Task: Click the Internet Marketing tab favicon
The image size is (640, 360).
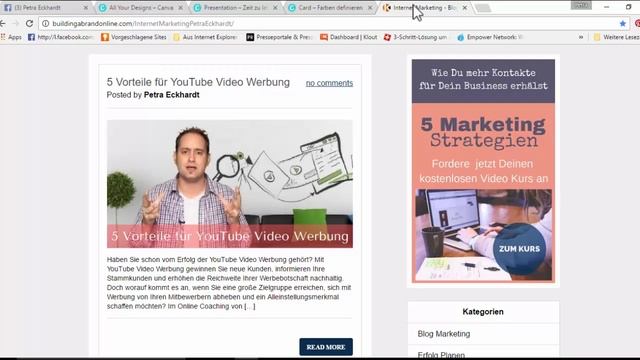Action: click(387, 8)
